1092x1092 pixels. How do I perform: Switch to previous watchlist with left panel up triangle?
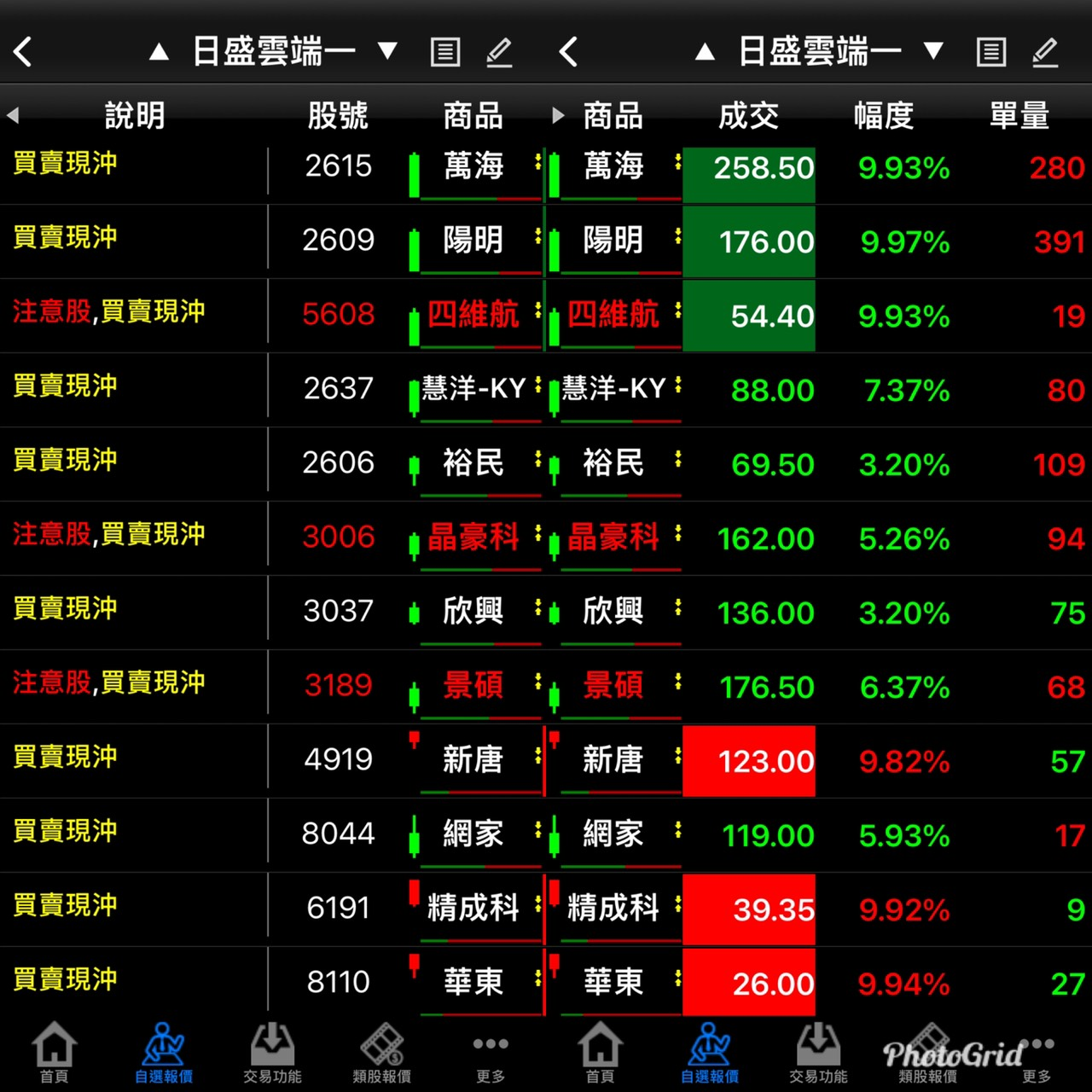click(x=160, y=52)
